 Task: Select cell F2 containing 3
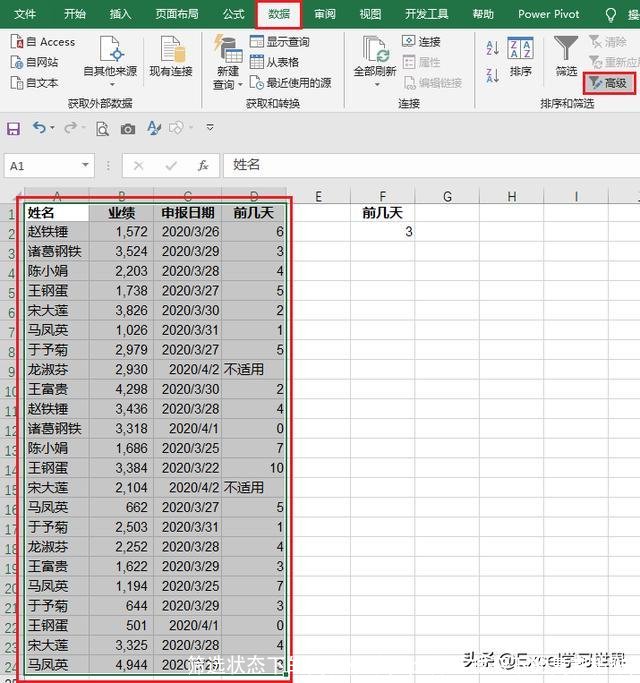pyautogui.click(x=383, y=232)
